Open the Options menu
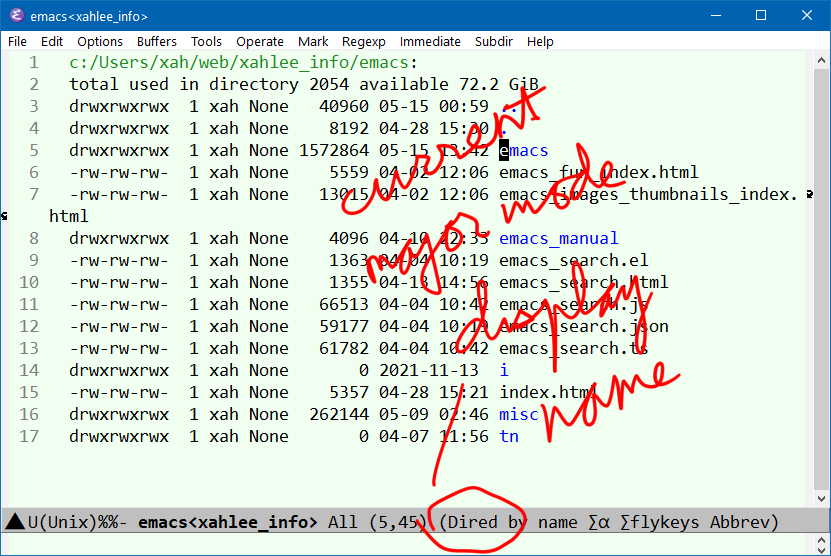831x556 pixels. tap(100, 41)
